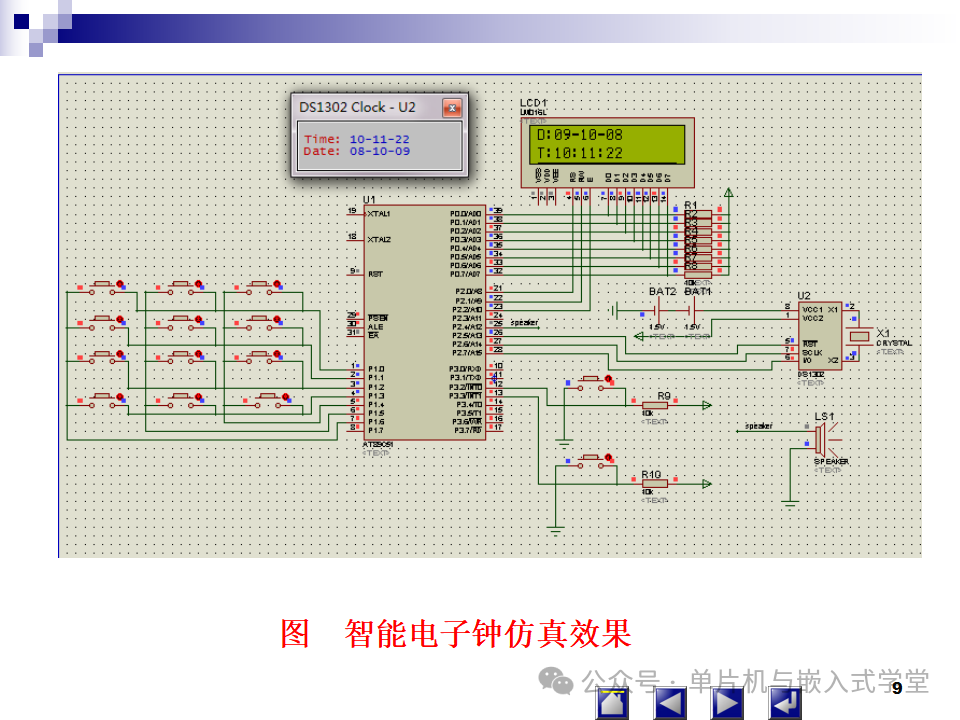
Task: Click the power terminal arrow right of R10
Action: click(x=707, y=484)
